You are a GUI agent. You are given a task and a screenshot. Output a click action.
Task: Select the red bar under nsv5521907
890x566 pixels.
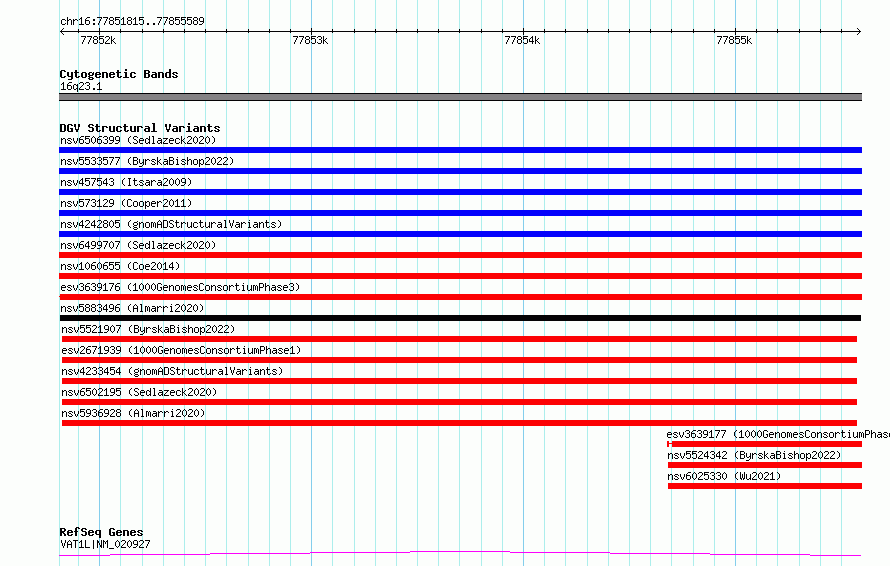pos(459,339)
